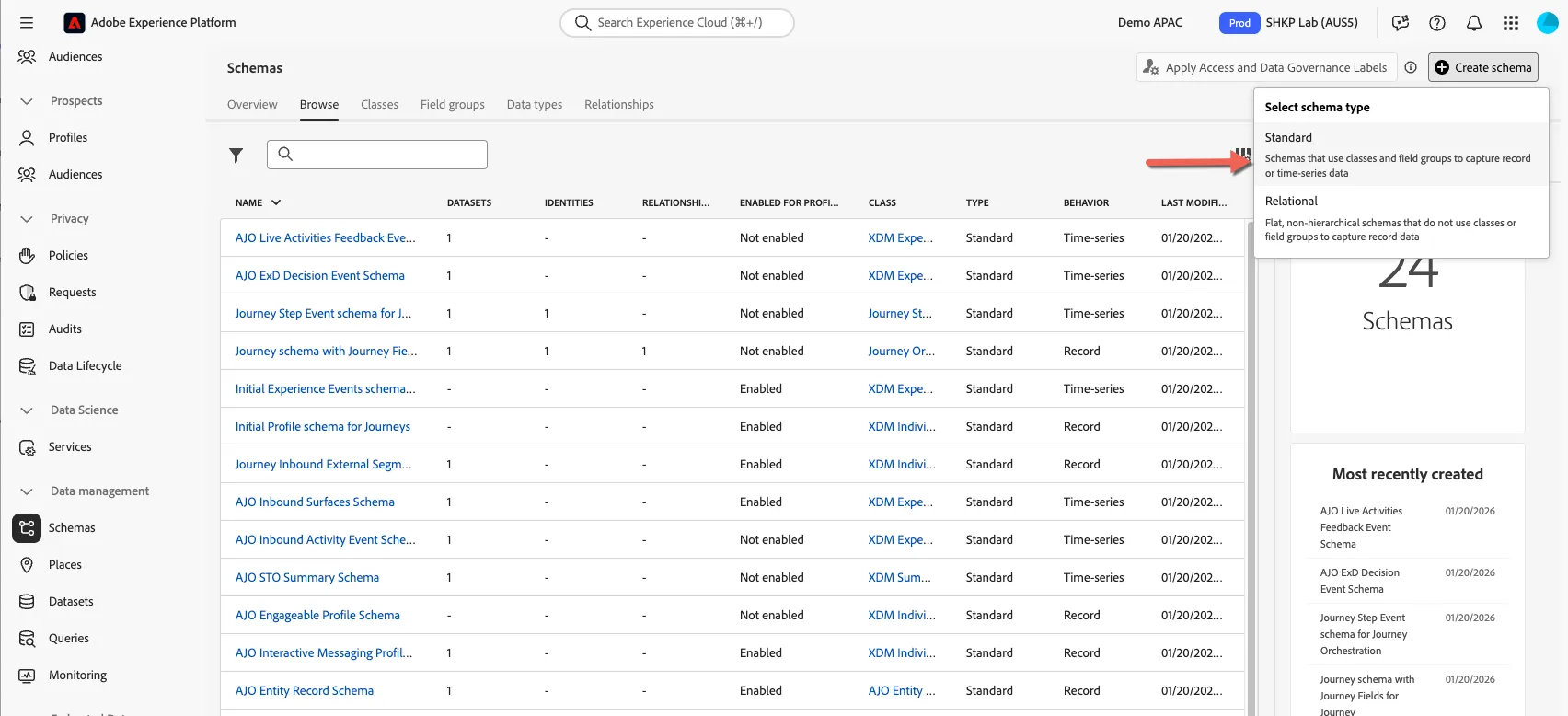The width and height of the screenshot is (1568, 716).
Task: Click the Services sidebar icon
Action: (28, 447)
